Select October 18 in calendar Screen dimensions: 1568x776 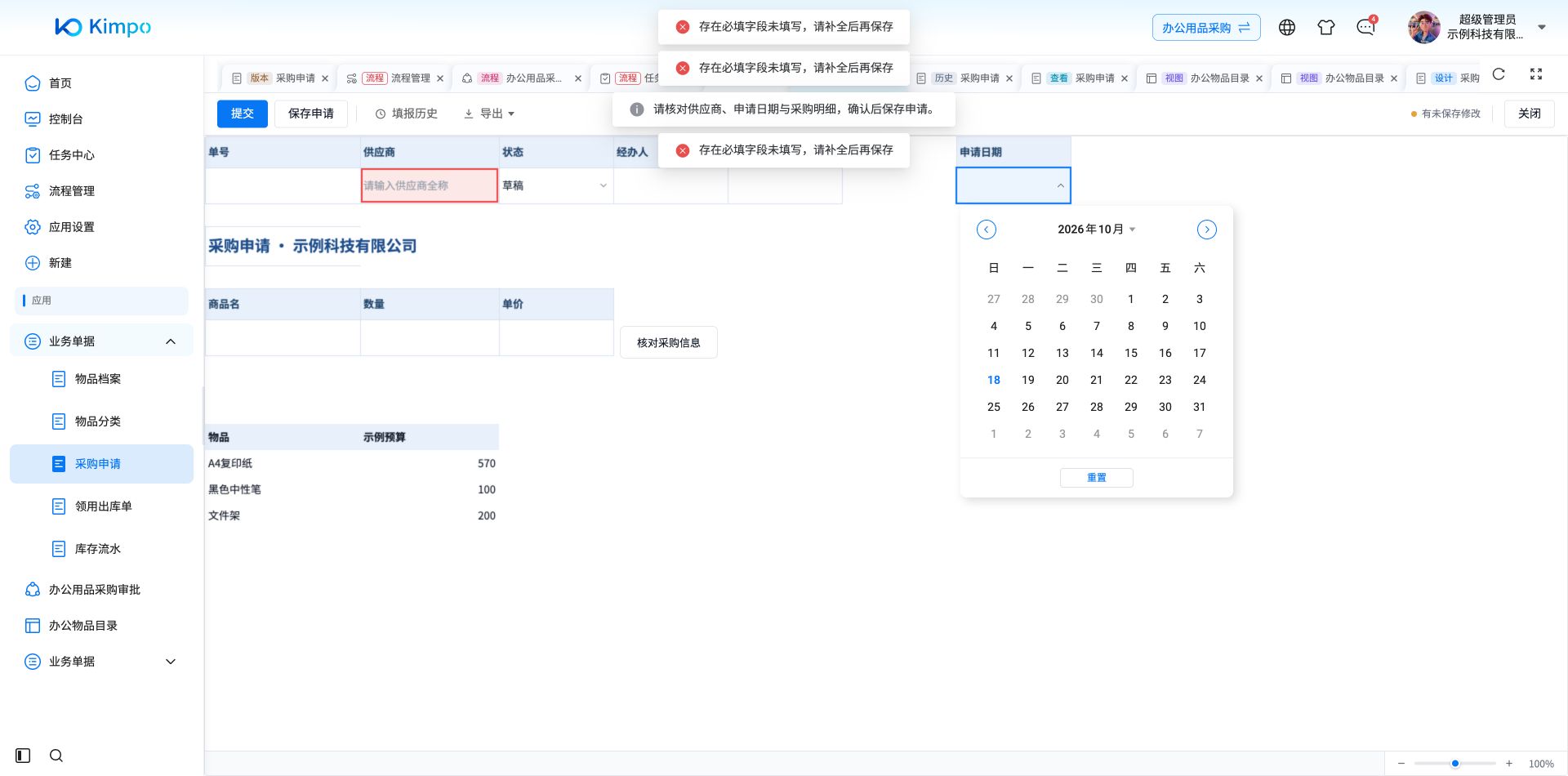[x=994, y=380]
